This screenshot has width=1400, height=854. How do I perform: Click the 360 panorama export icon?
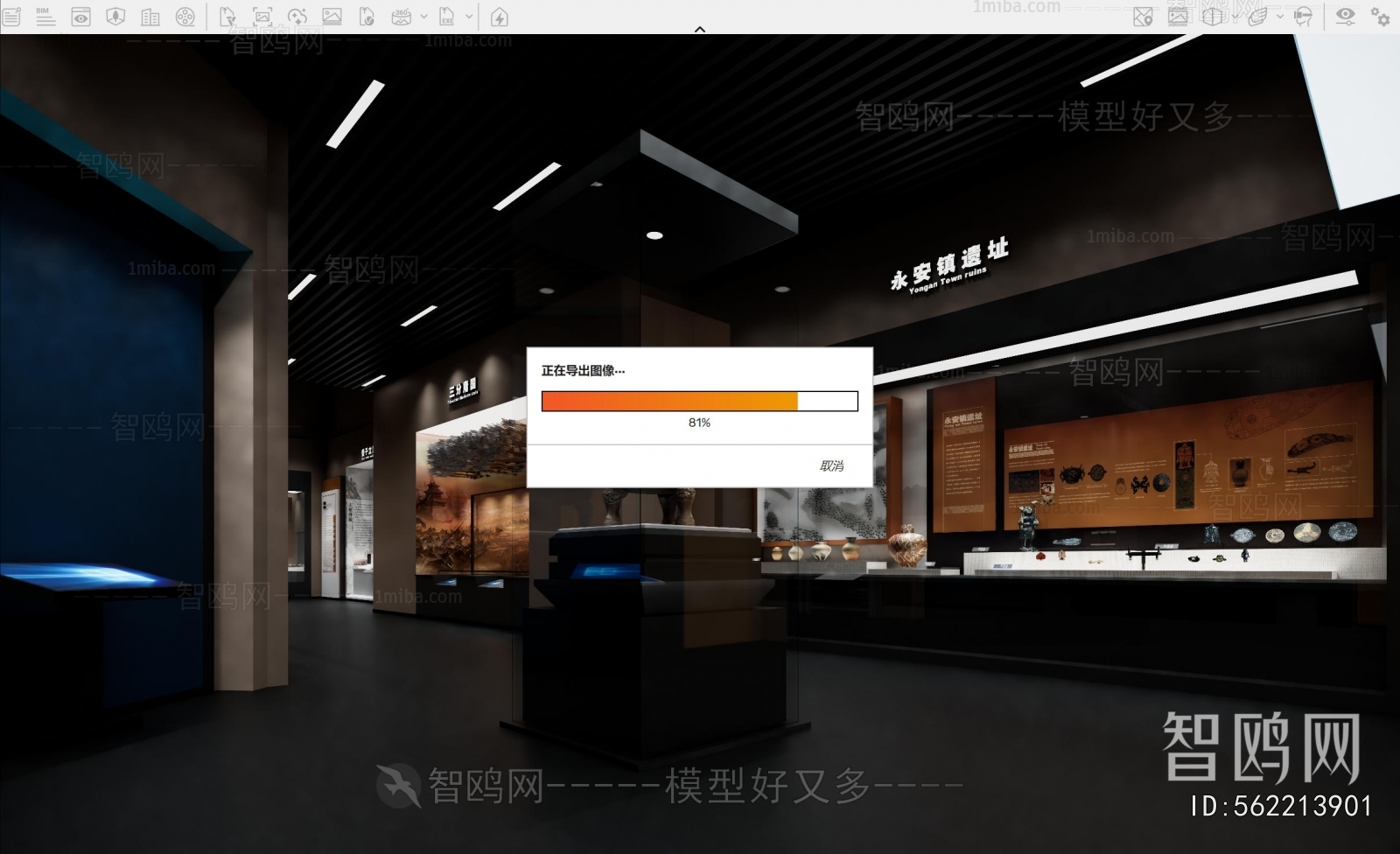click(x=402, y=17)
